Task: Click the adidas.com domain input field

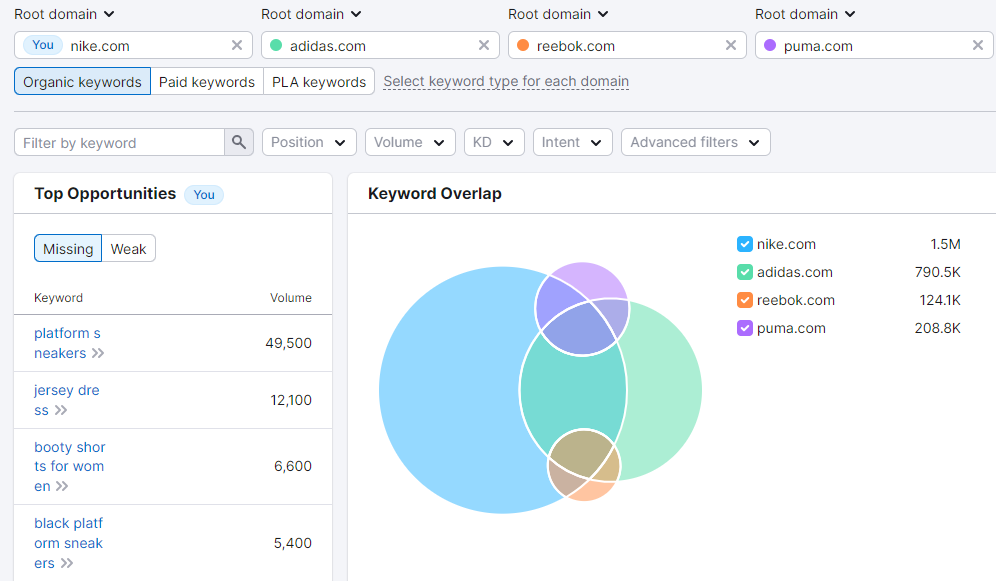Action: point(380,45)
